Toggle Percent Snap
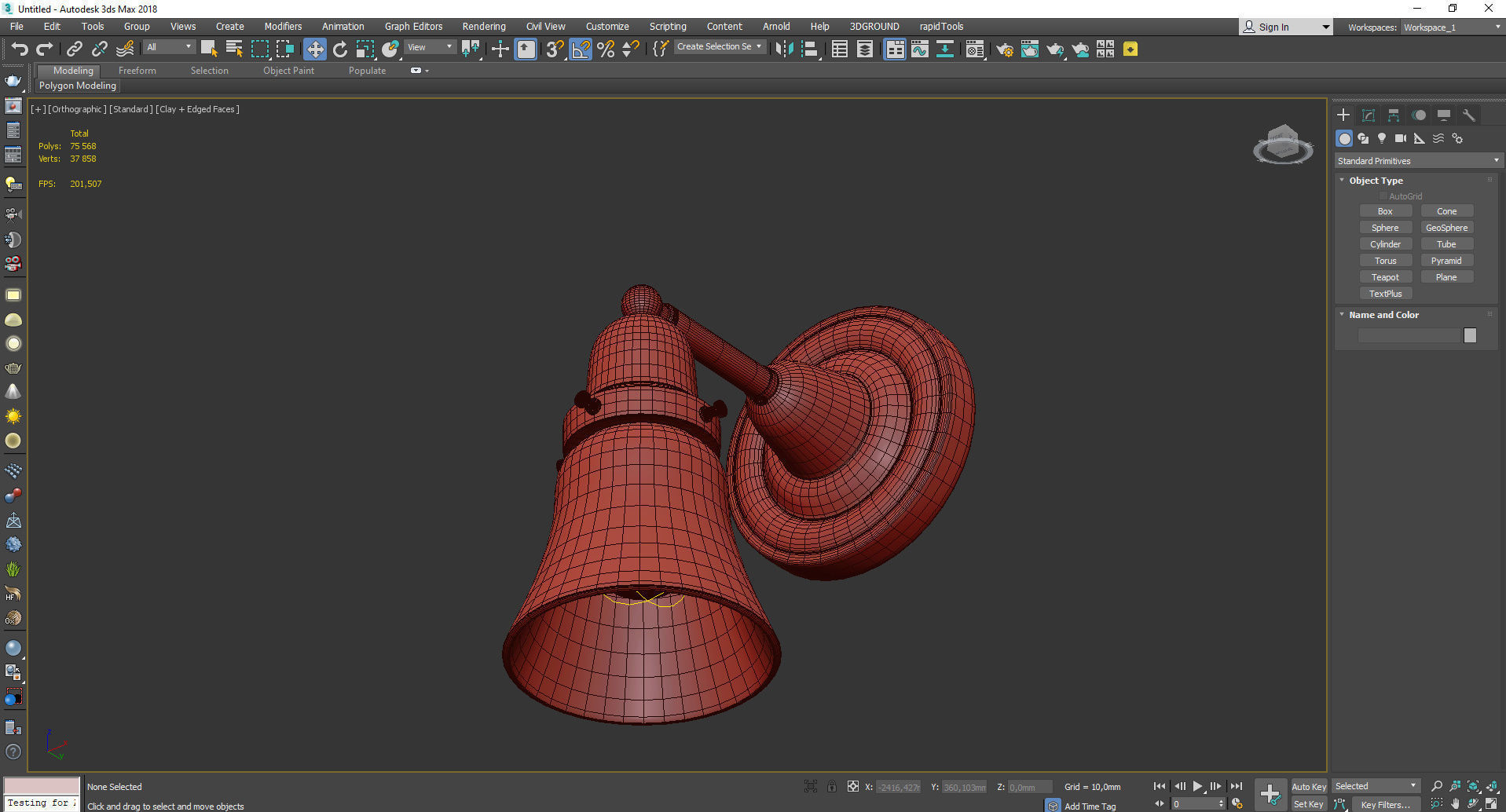 coord(606,49)
